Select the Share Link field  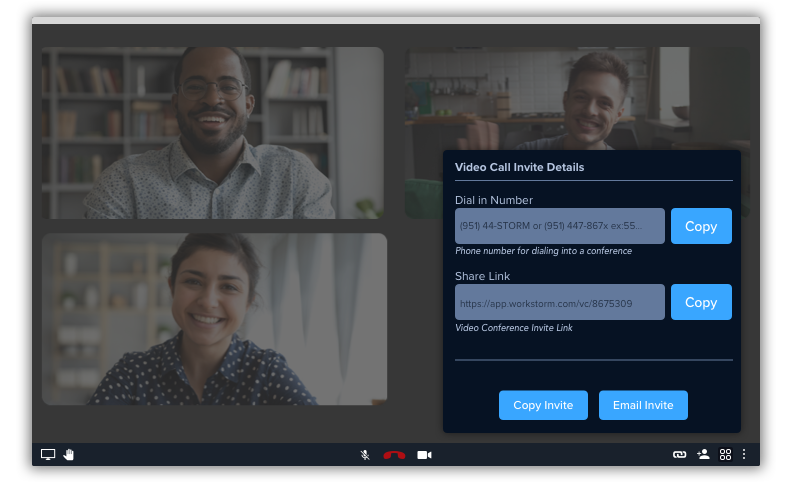(560, 302)
